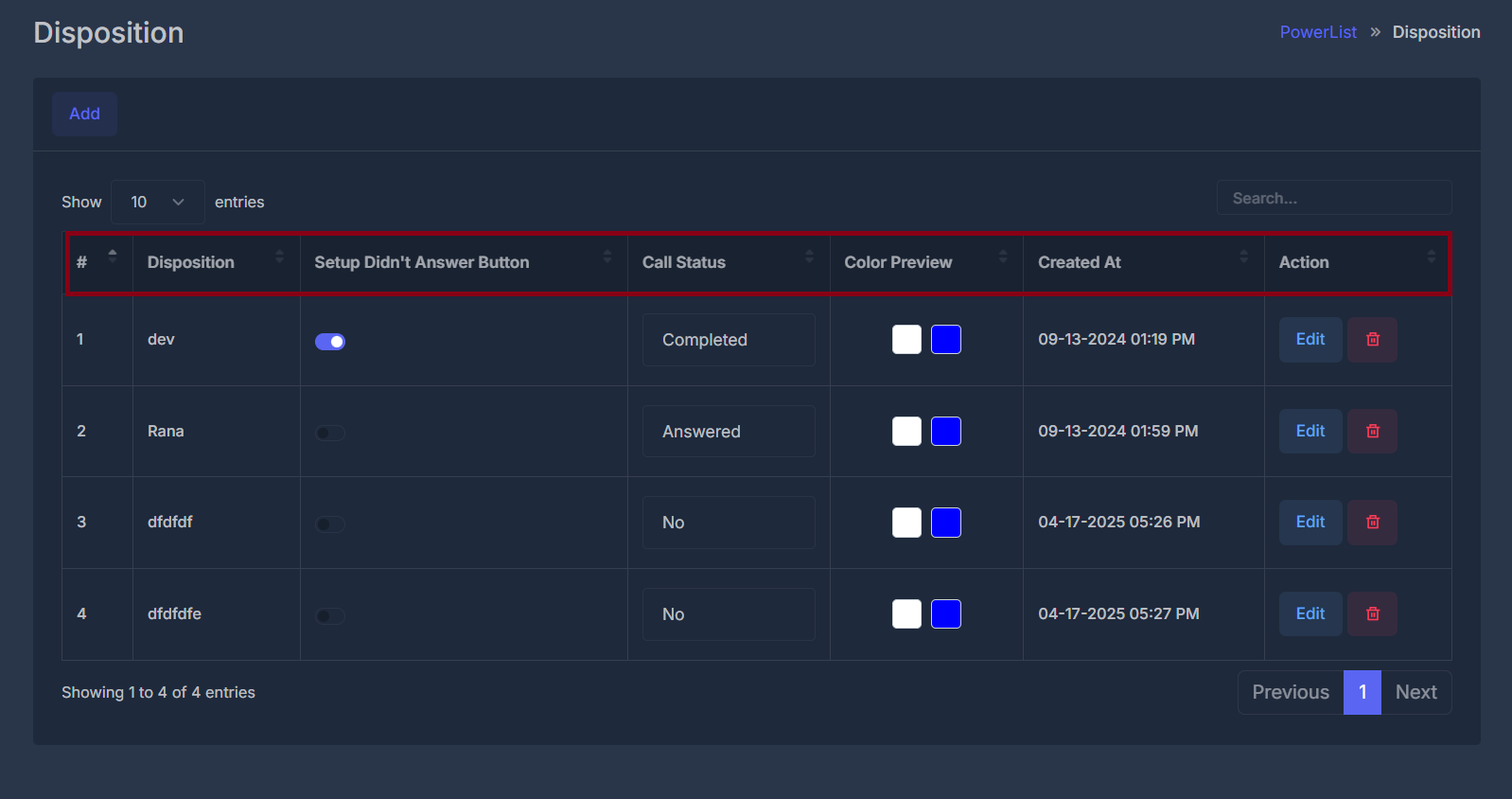
Task: Go to Previous page
Action: pos(1291,693)
